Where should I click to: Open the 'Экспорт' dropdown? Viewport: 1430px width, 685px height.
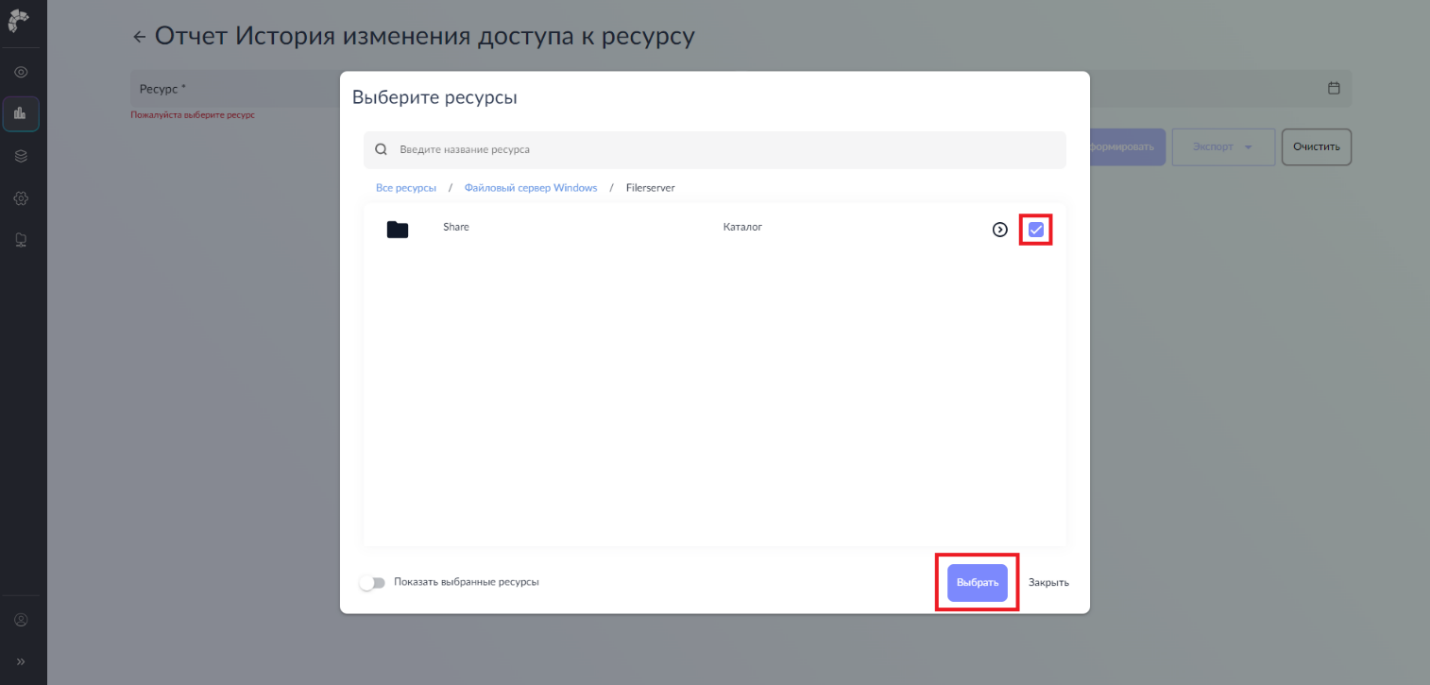click(1223, 146)
